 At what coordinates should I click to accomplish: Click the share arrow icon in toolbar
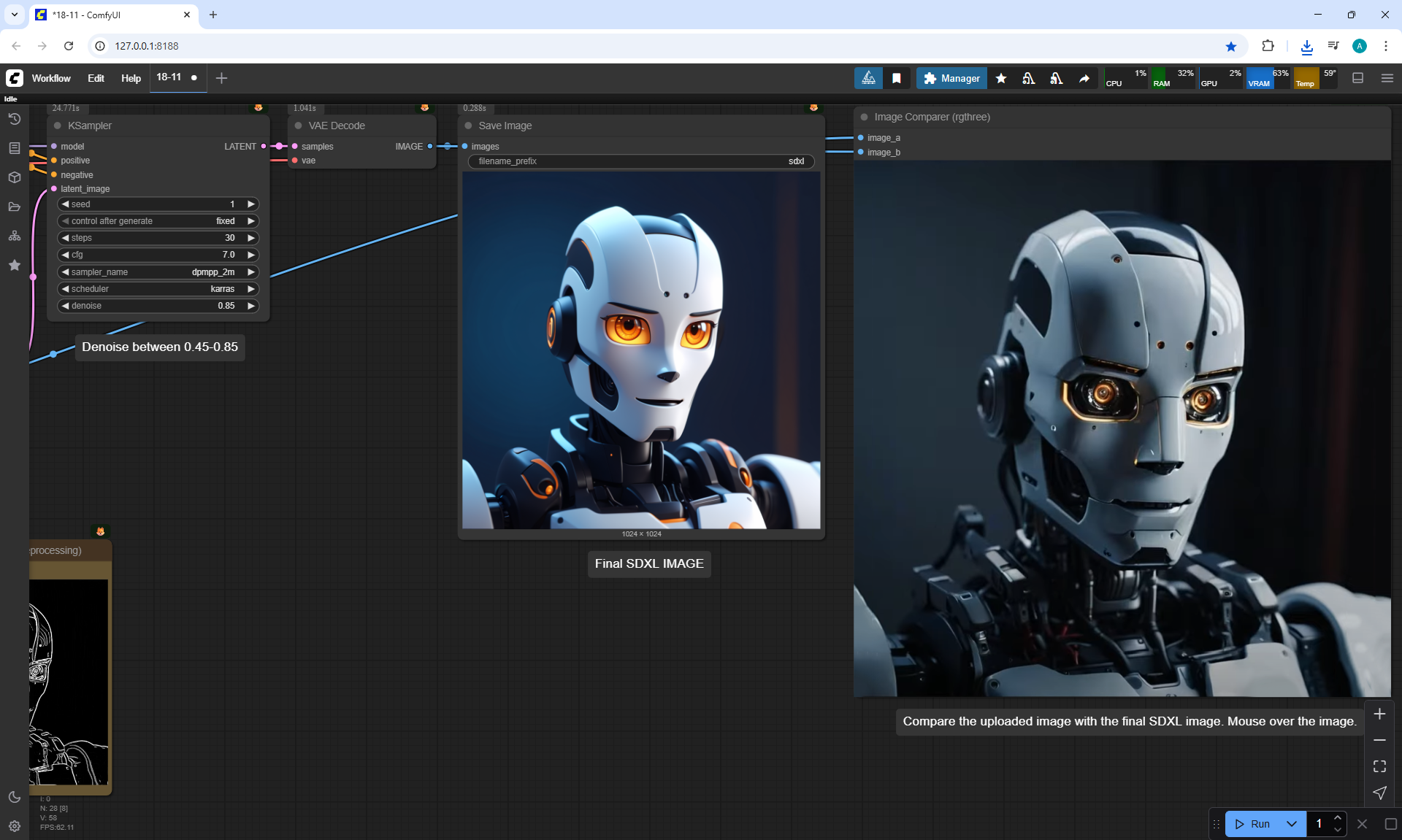tap(1084, 78)
